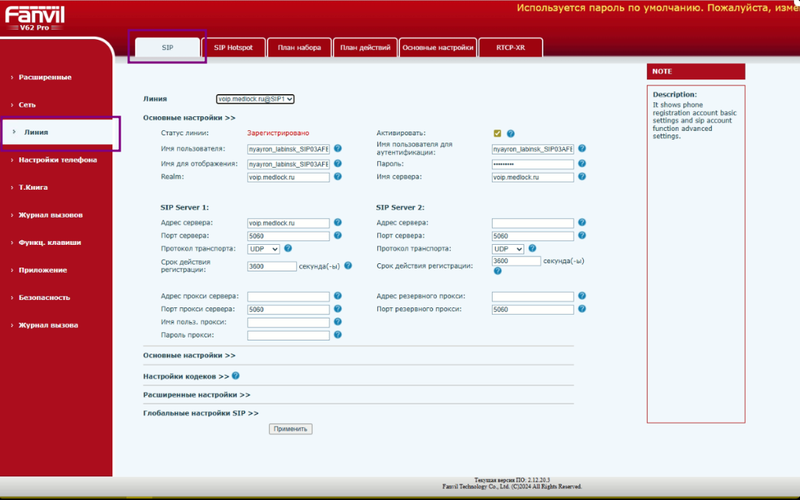Viewport: 800px width, 500px height.
Task: Open the План действий tab
Action: pyautogui.click(x=365, y=47)
